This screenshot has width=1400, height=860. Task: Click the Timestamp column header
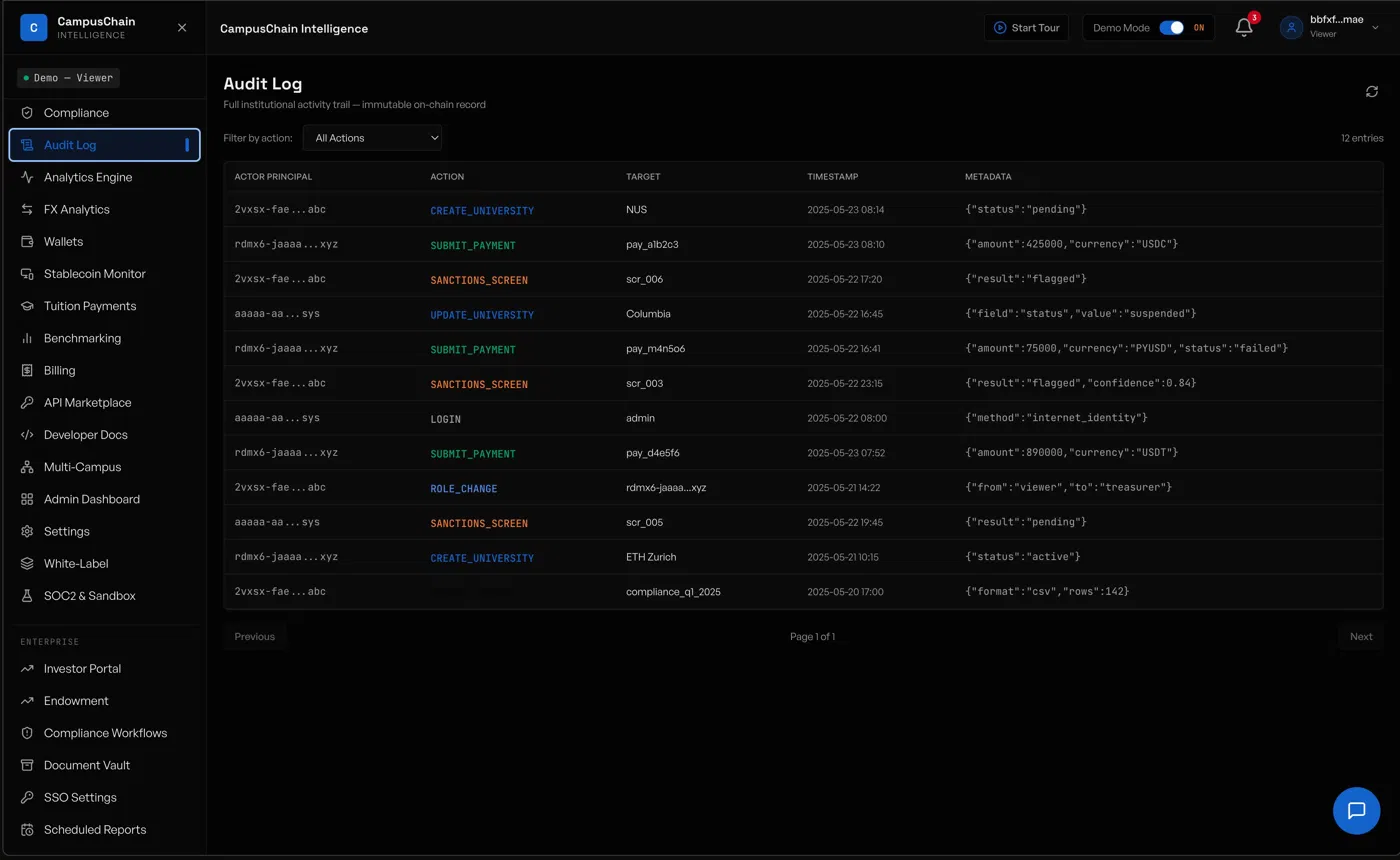(833, 177)
